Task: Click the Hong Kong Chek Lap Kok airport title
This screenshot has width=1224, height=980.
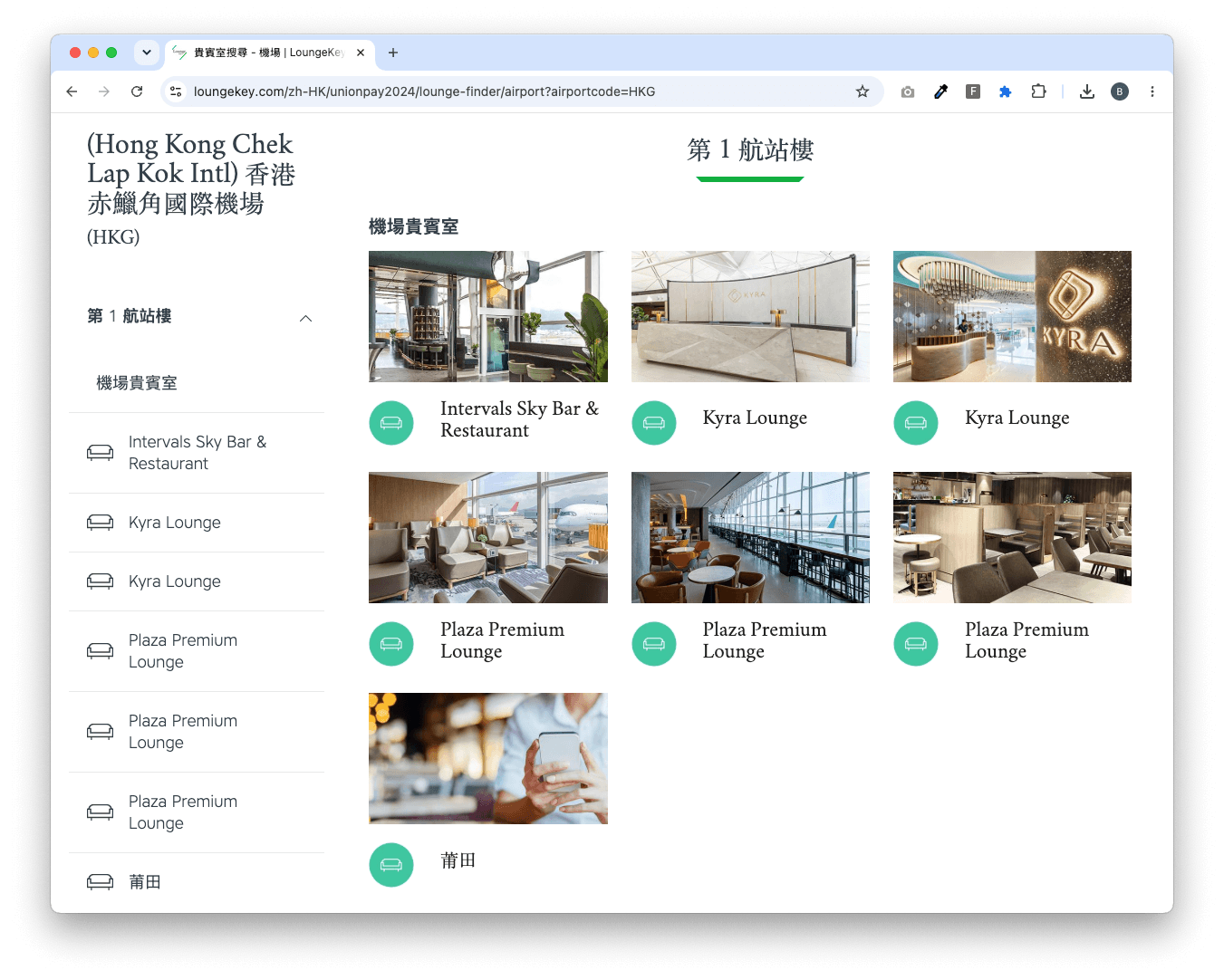Action: 191,174
